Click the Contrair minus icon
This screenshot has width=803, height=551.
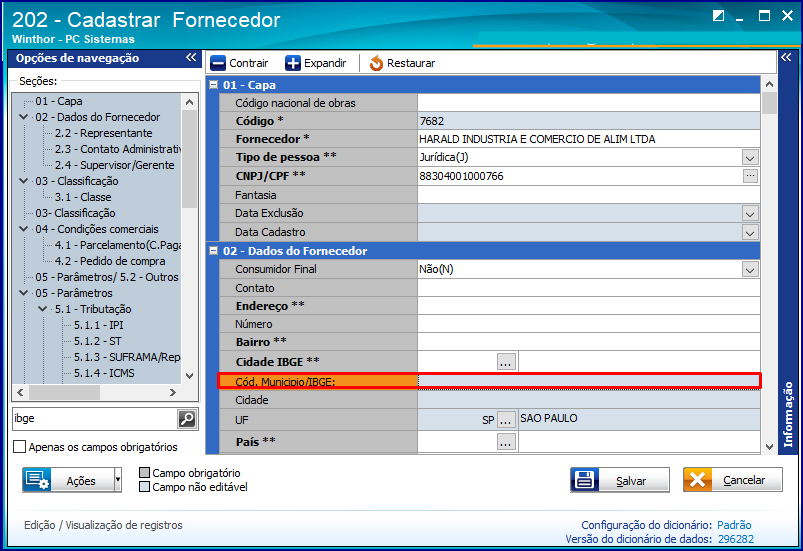pos(218,63)
